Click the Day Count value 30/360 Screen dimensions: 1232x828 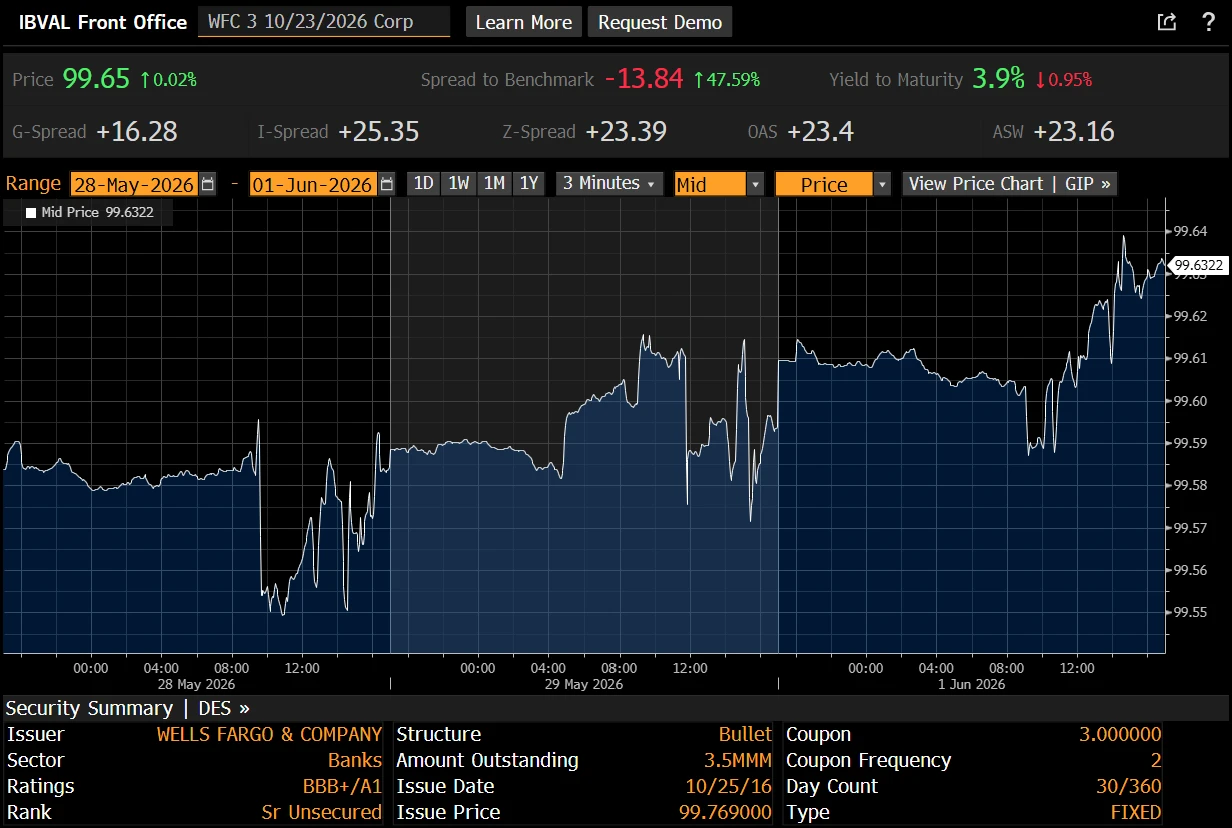[1130, 786]
